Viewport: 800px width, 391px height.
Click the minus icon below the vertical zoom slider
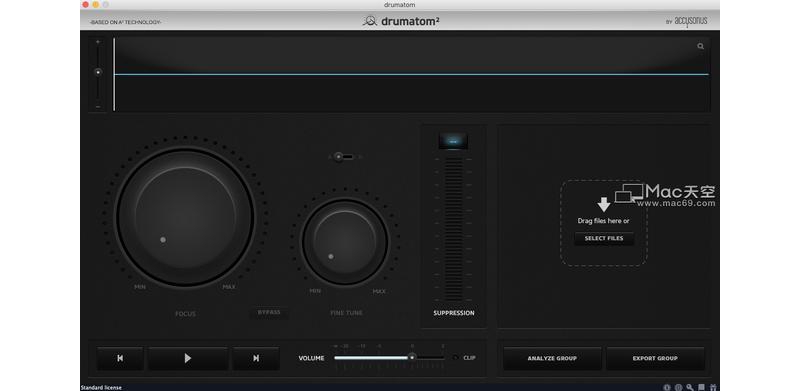[x=98, y=107]
